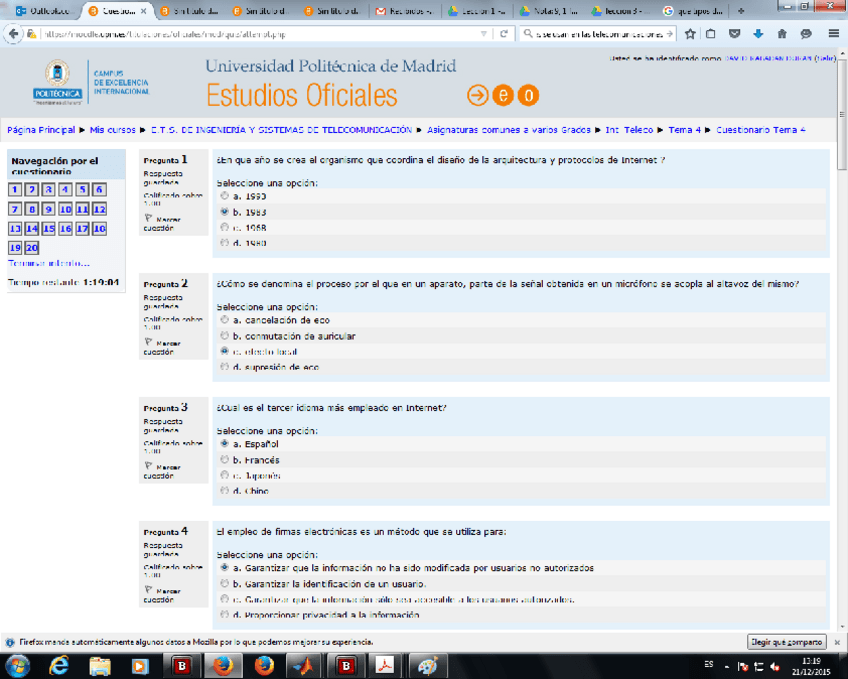Open Adobe Reader from the taskbar
The height and width of the screenshot is (679, 848).
pos(386,666)
